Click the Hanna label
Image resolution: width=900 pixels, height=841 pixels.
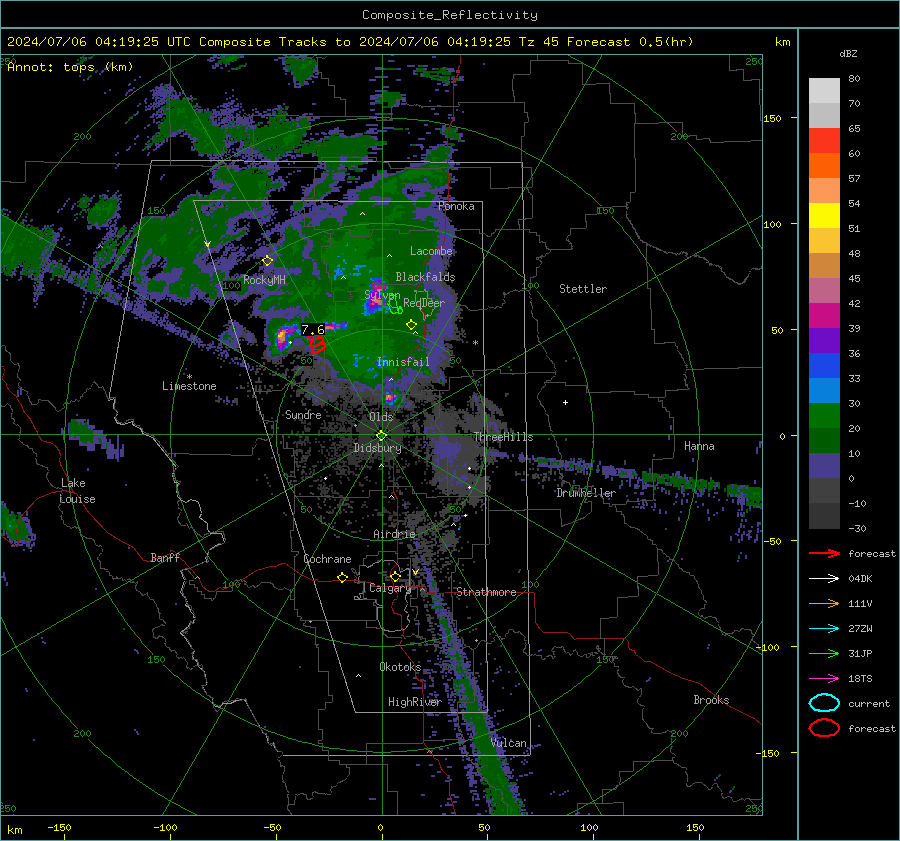[x=699, y=446]
